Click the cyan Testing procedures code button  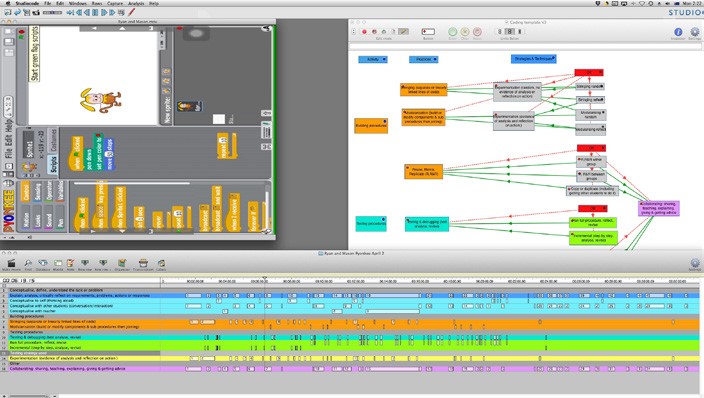tap(371, 223)
